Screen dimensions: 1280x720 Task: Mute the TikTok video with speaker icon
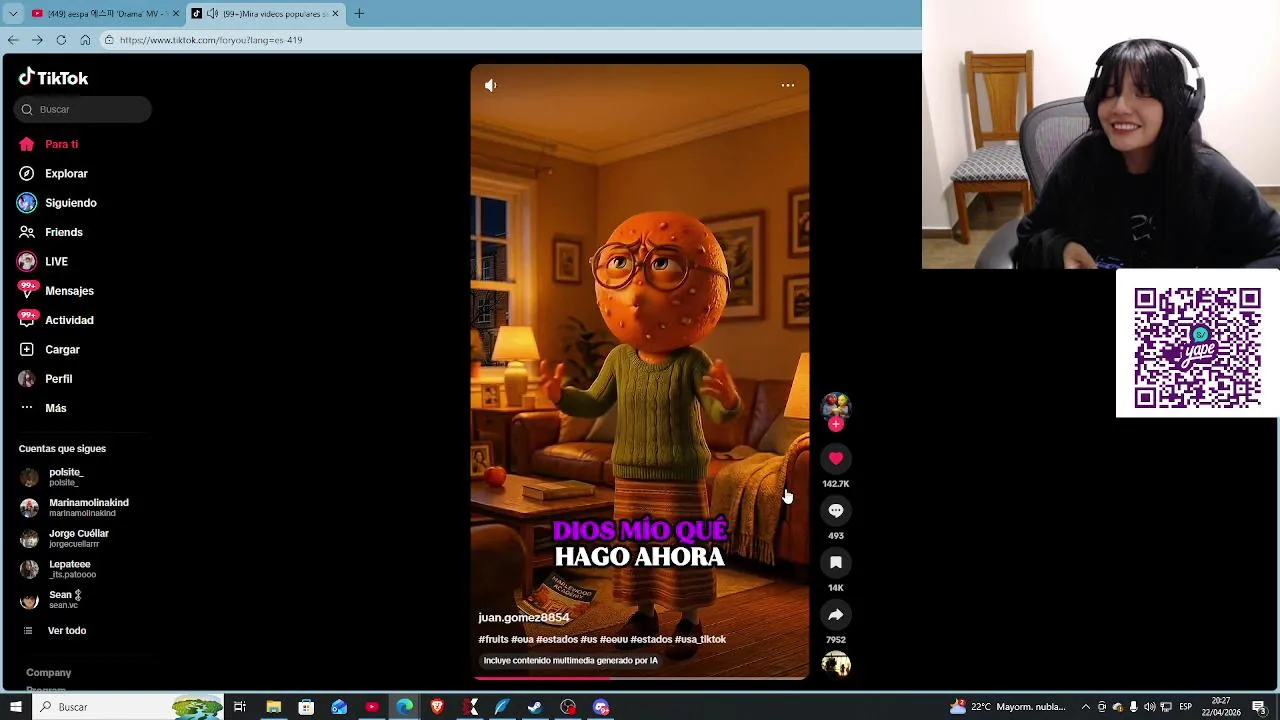point(490,86)
